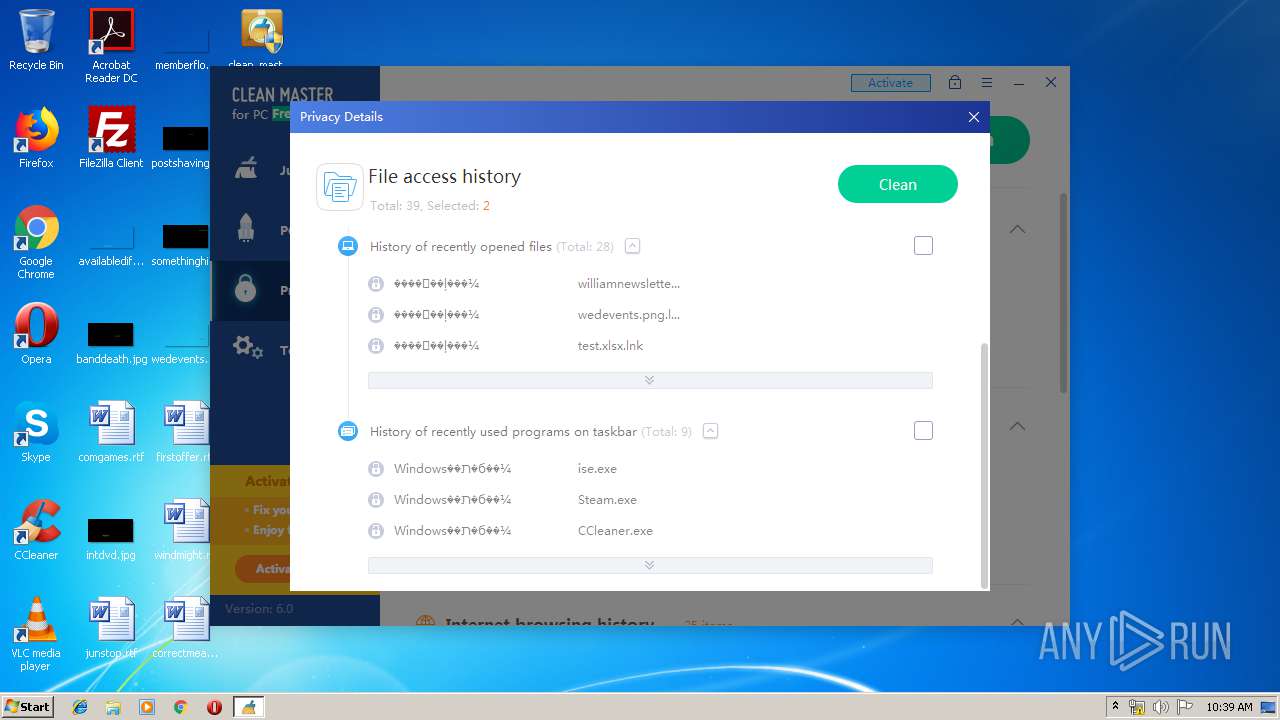Open Firefox desktop shortcut
The width and height of the screenshot is (1280, 720).
(x=36, y=139)
